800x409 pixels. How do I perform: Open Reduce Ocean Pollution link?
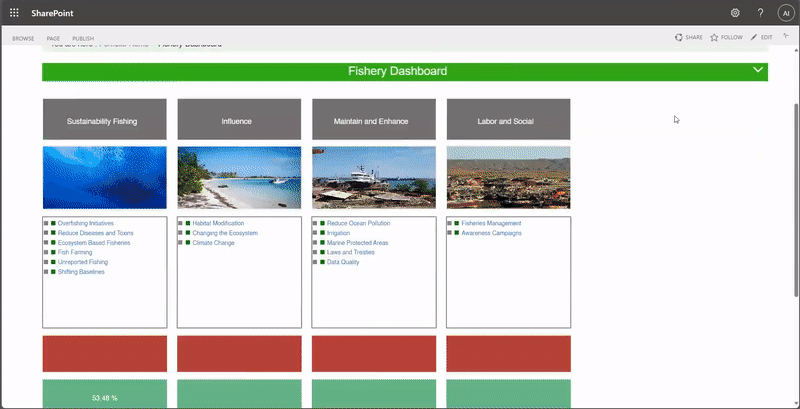(x=359, y=223)
